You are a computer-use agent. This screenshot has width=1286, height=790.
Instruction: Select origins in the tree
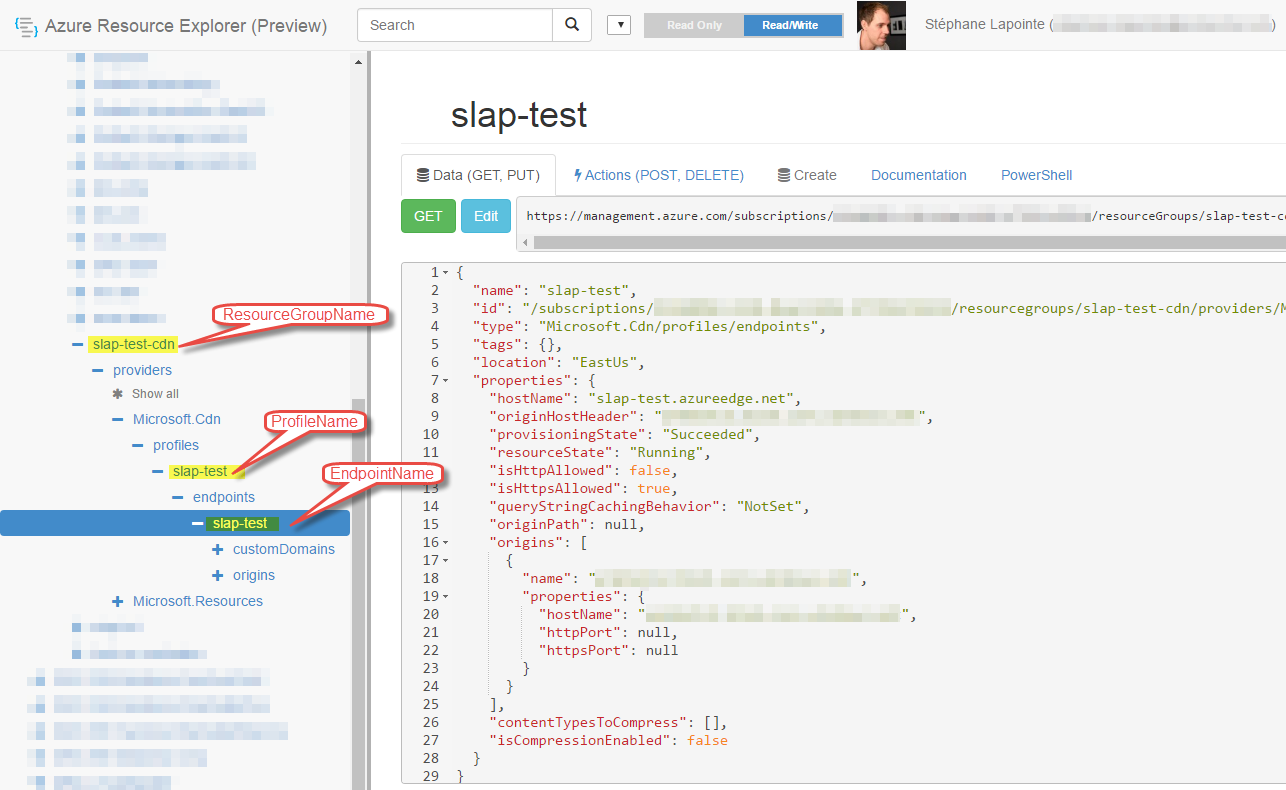pos(254,575)
